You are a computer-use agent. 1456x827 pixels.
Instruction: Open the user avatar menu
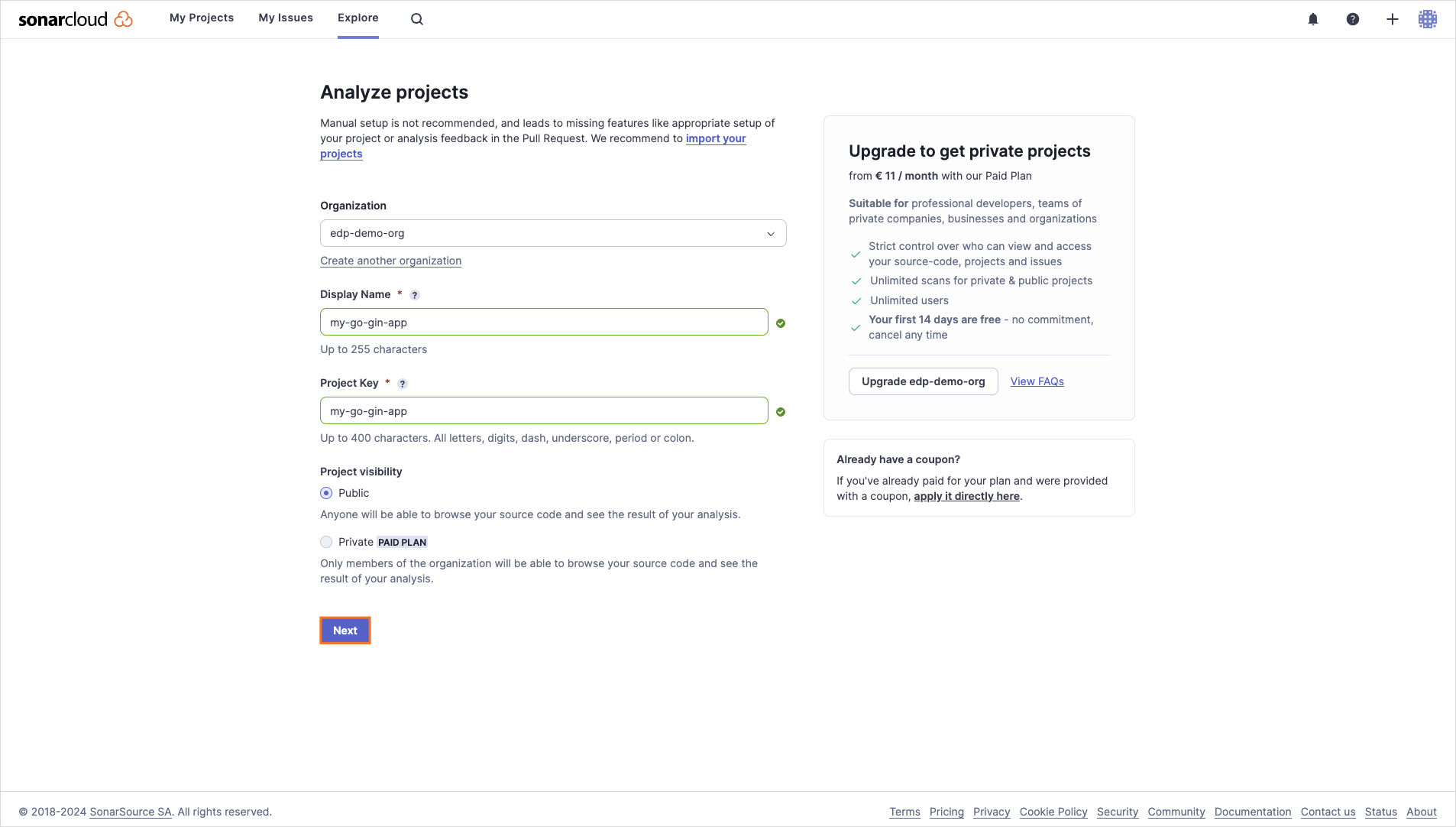1428,19
